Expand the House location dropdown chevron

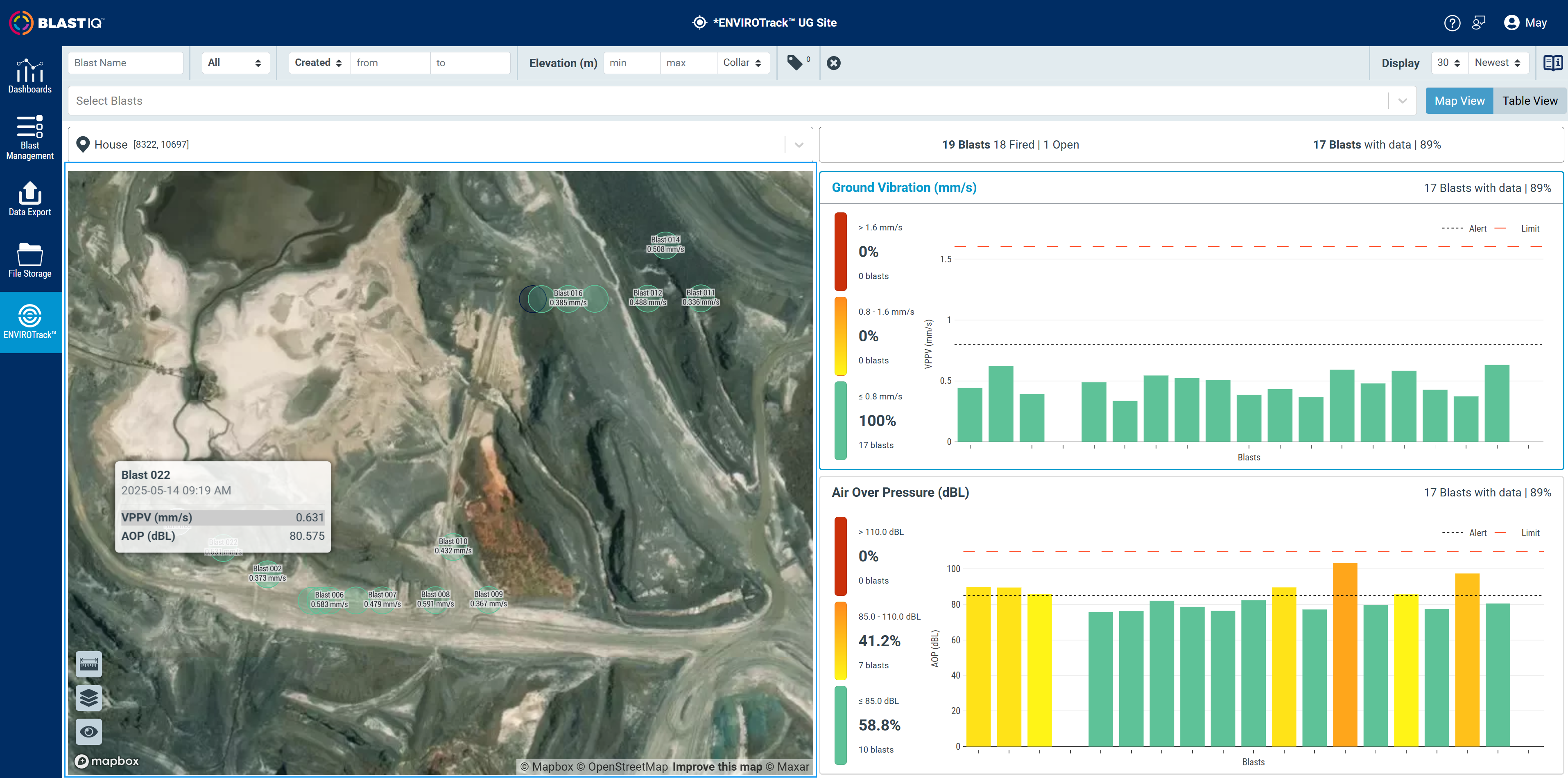click(x=799, y=145)
